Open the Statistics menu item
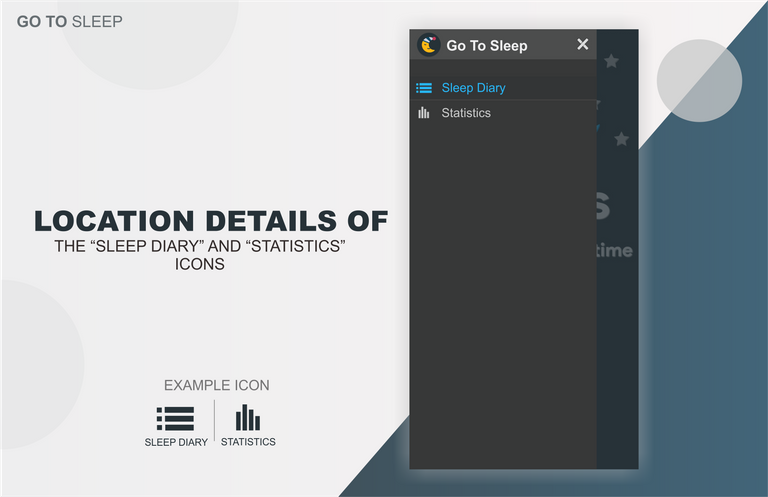Image resolution: width=768 pixels, height=497 pixels. click(503, 113)
